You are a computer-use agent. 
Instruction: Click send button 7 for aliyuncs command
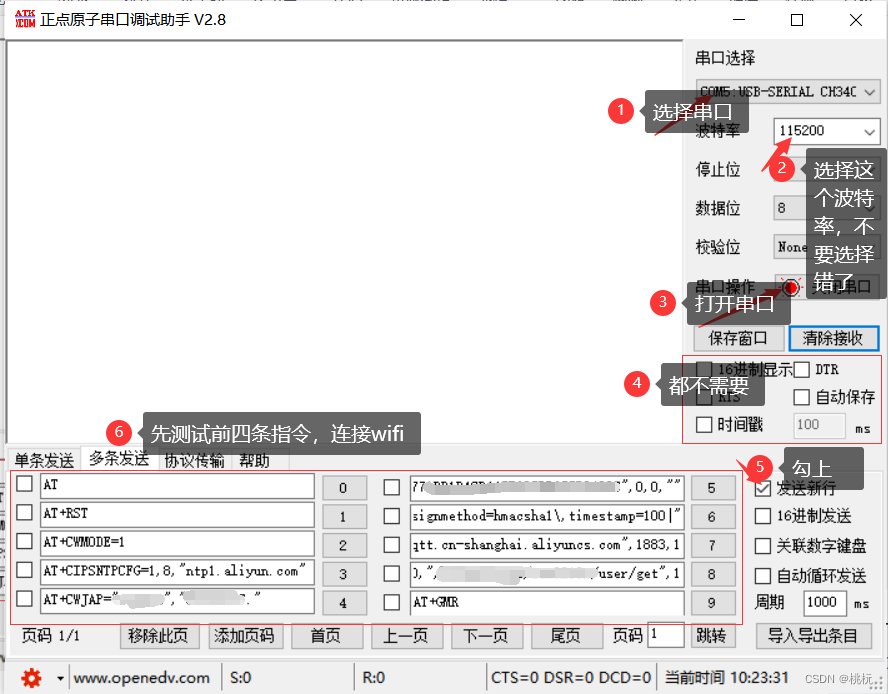point(713,546)
